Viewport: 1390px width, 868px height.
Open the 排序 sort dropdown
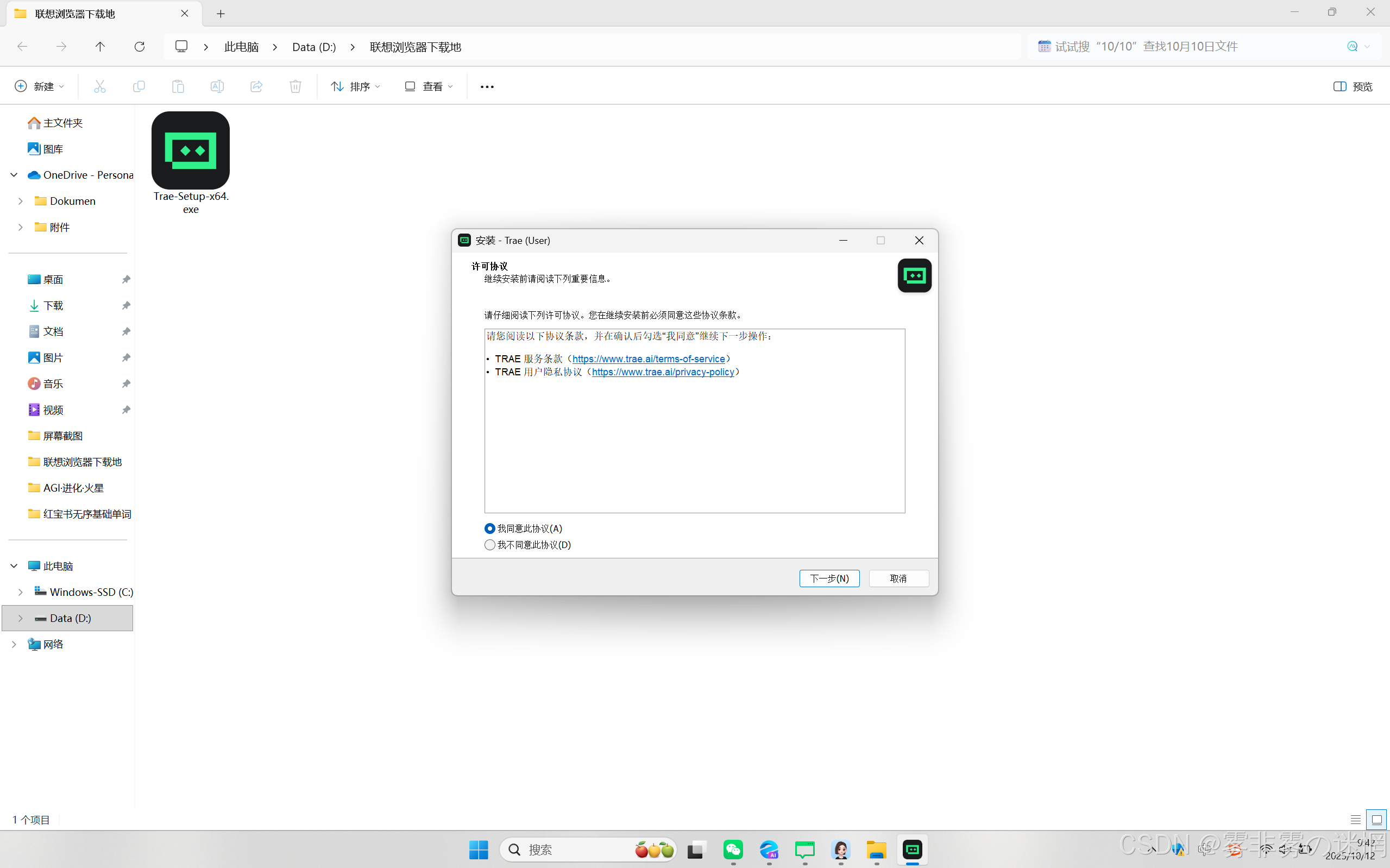pos(355,86)
